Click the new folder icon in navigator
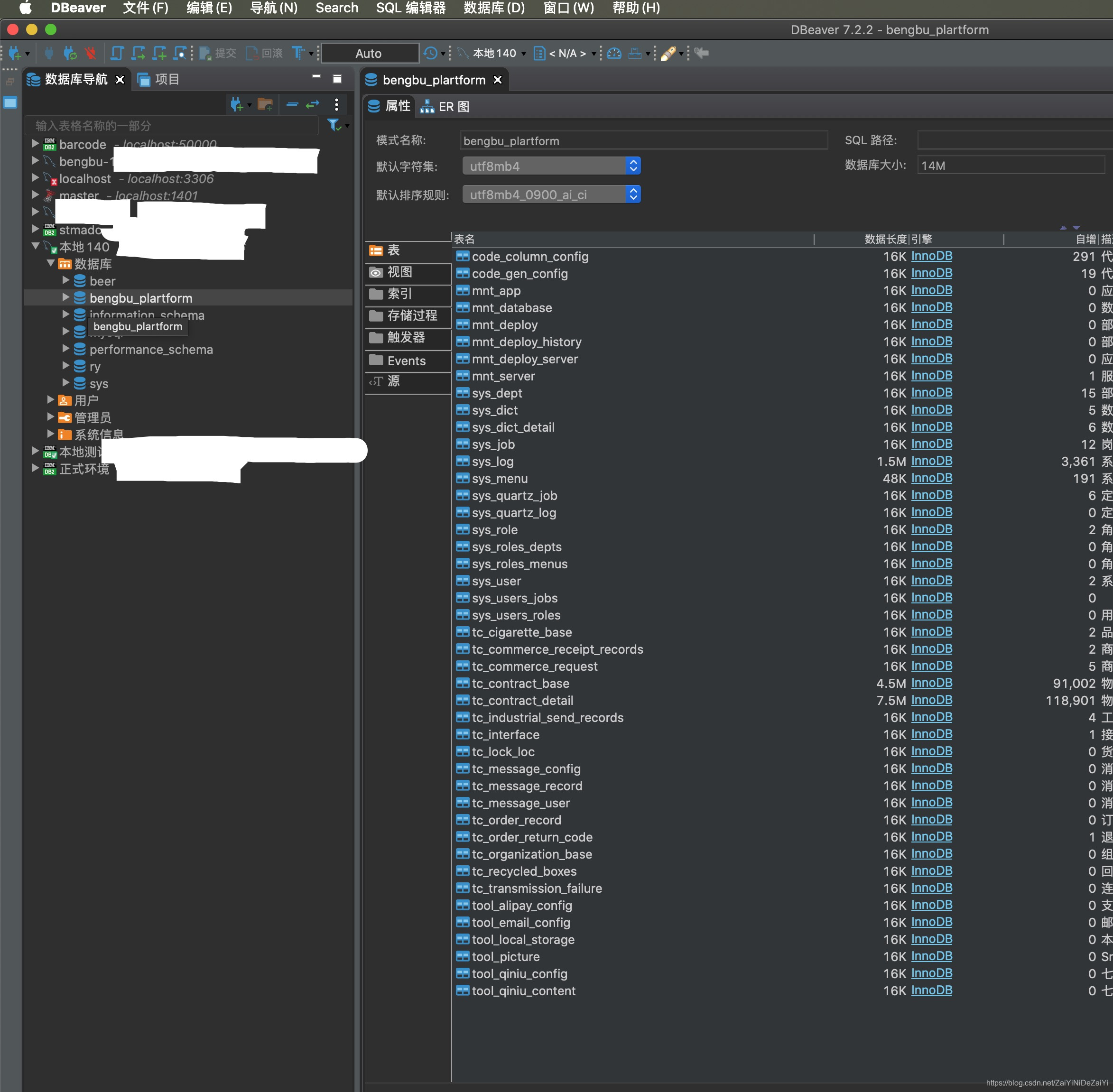 click(264, 104)
